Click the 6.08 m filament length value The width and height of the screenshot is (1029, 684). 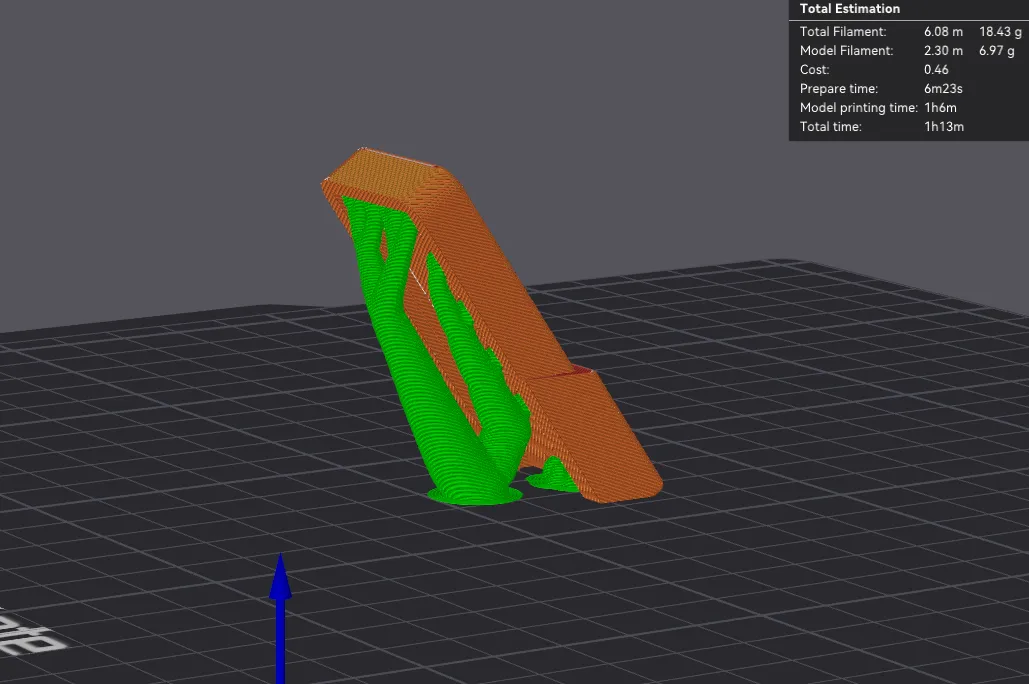pyautogui.click(x=943, y=32)
